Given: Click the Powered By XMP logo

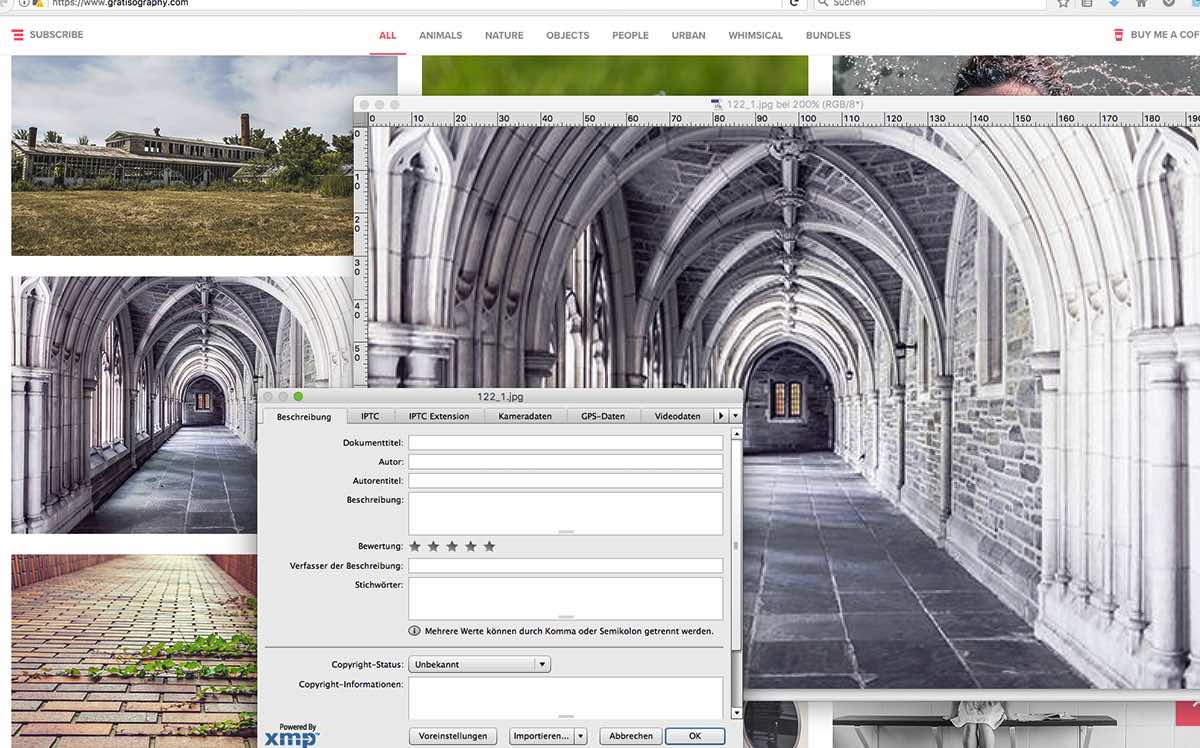Looking at the screenshot, I should click(x=292, y=735).
